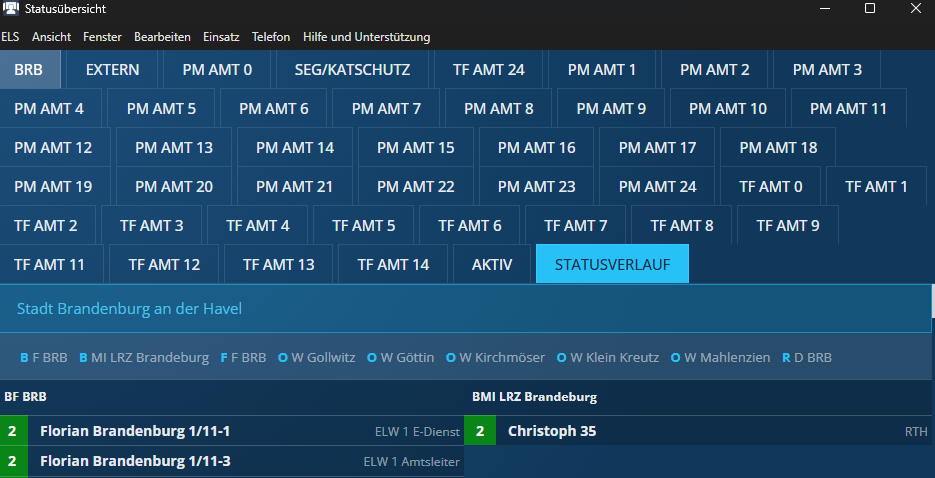Switch to SEG/KATSCHUTZ tab
Viewport: 935px width, 478px height.
(352, 70)
